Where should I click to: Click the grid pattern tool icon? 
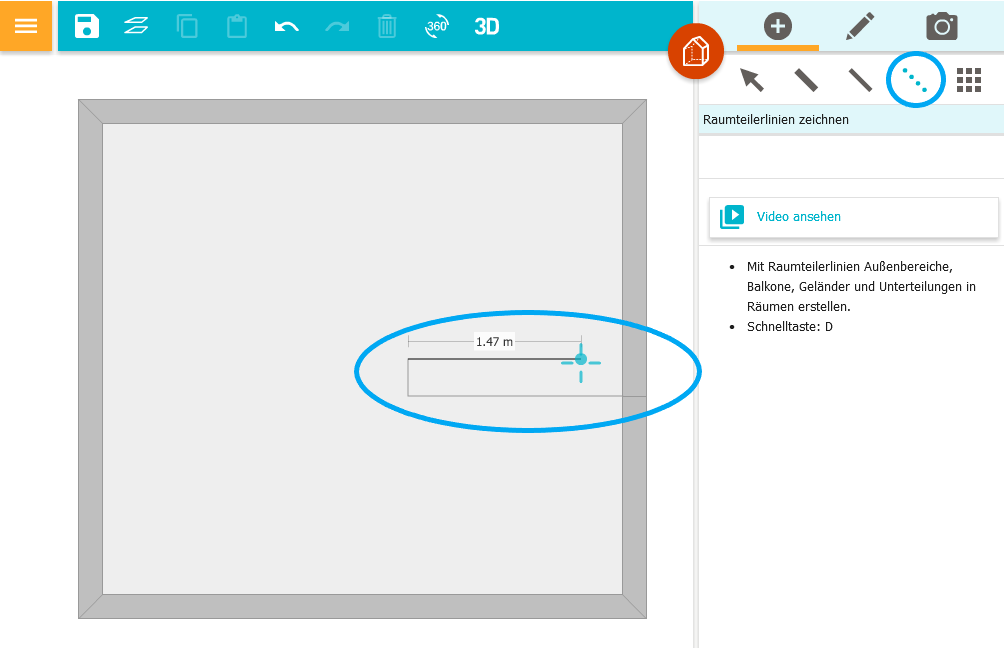(x=969, y=80)
